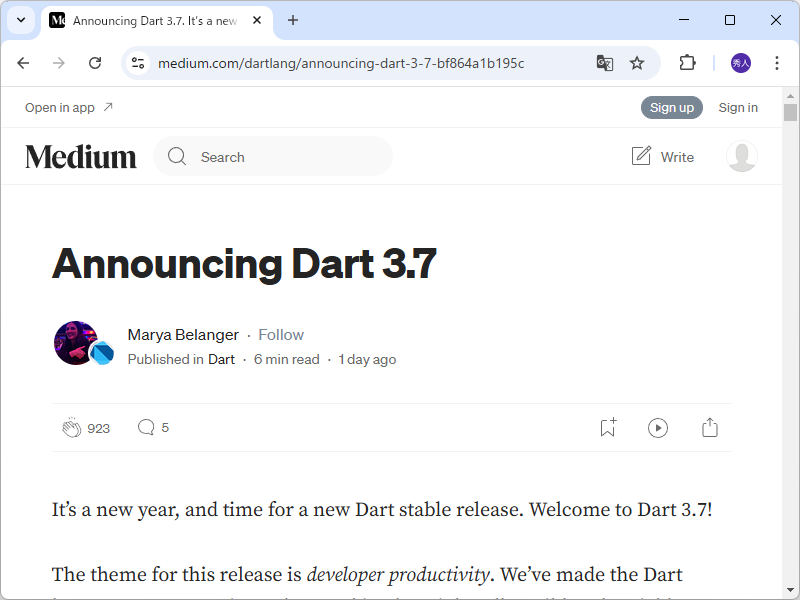Open the Write editor on Medium
This screenshot has width=800, height=600.
tap(662, 156)
